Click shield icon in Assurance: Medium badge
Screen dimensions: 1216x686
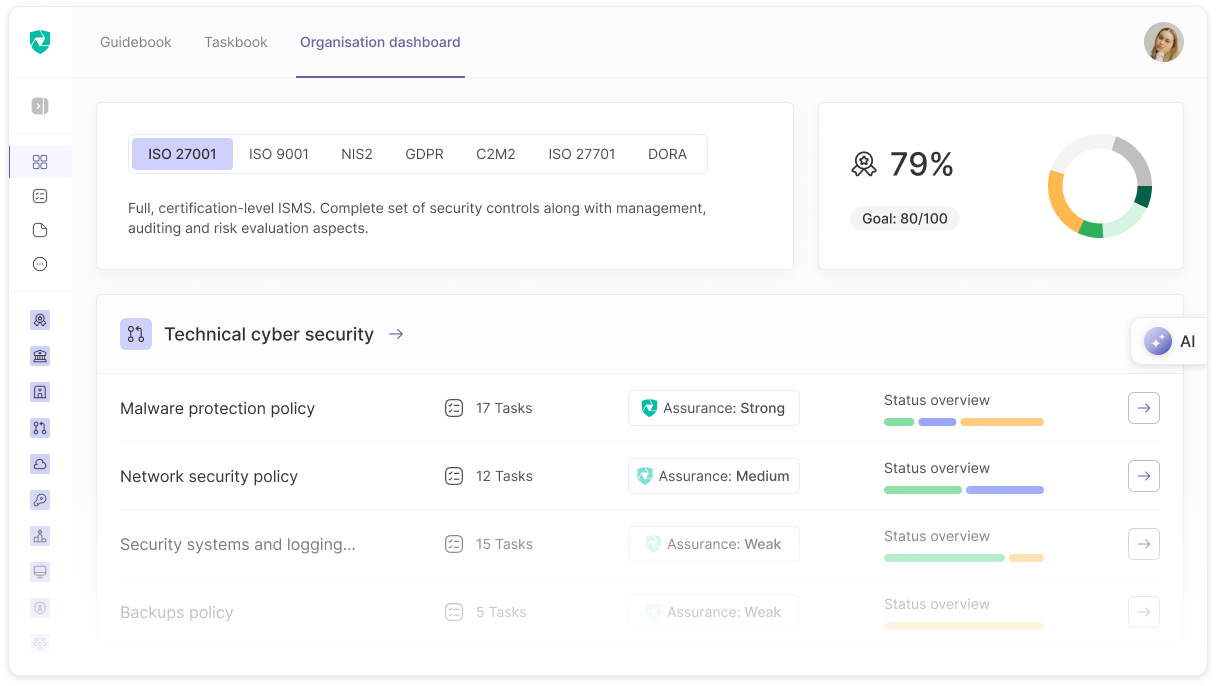pos(645,476)
